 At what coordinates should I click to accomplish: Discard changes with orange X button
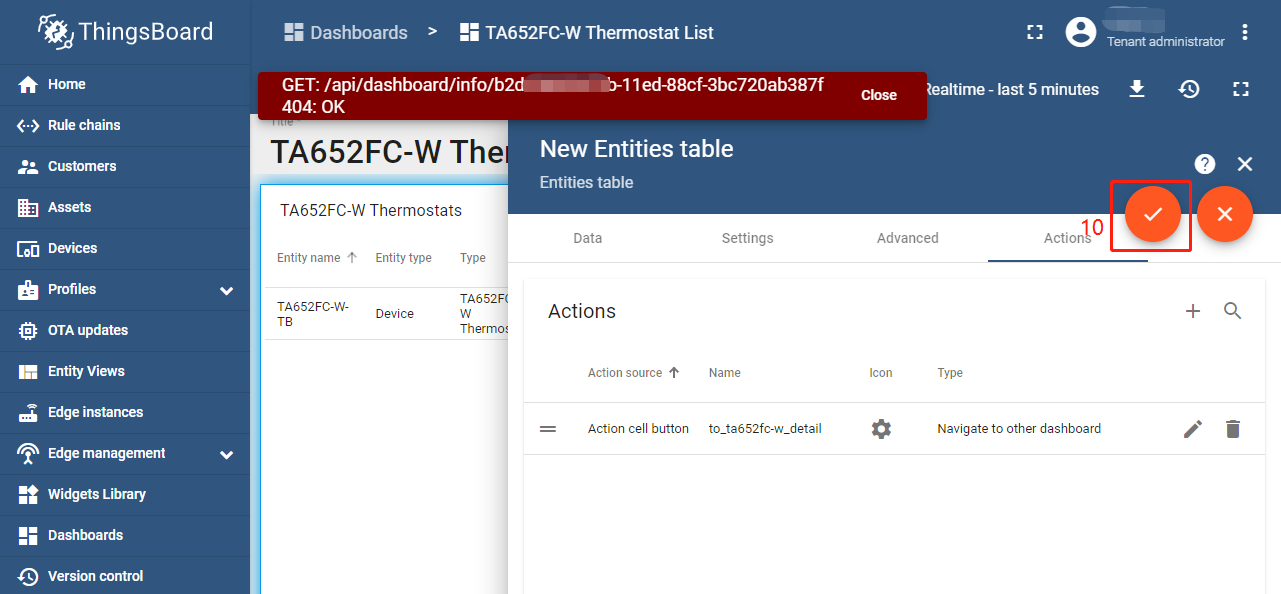(x=1225, y=214)
